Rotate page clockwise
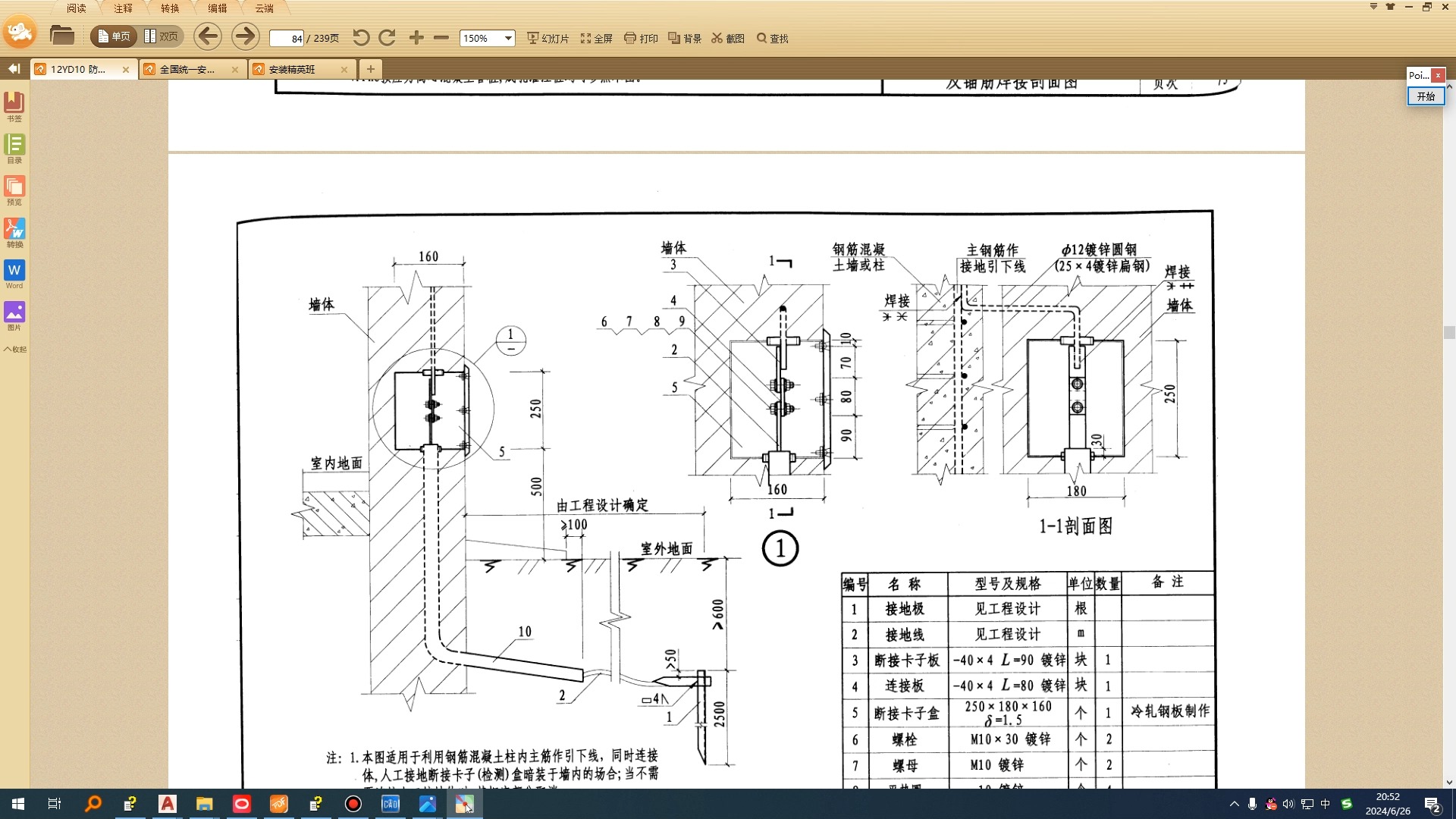 pos(387,38)
